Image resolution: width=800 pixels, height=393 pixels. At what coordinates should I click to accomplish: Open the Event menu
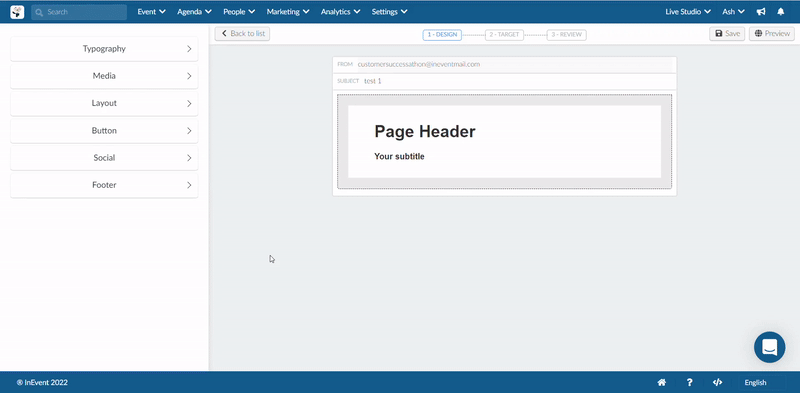[x=152, y=12]
